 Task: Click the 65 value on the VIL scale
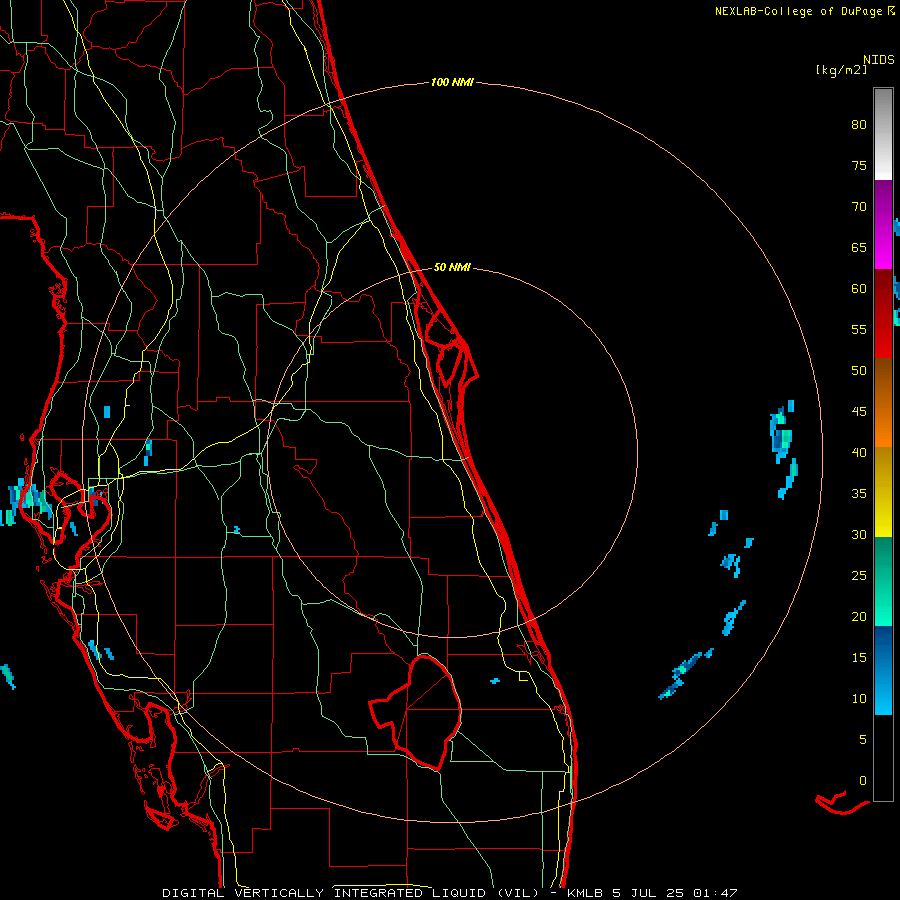pyautogui.click(x=859, y=247)
